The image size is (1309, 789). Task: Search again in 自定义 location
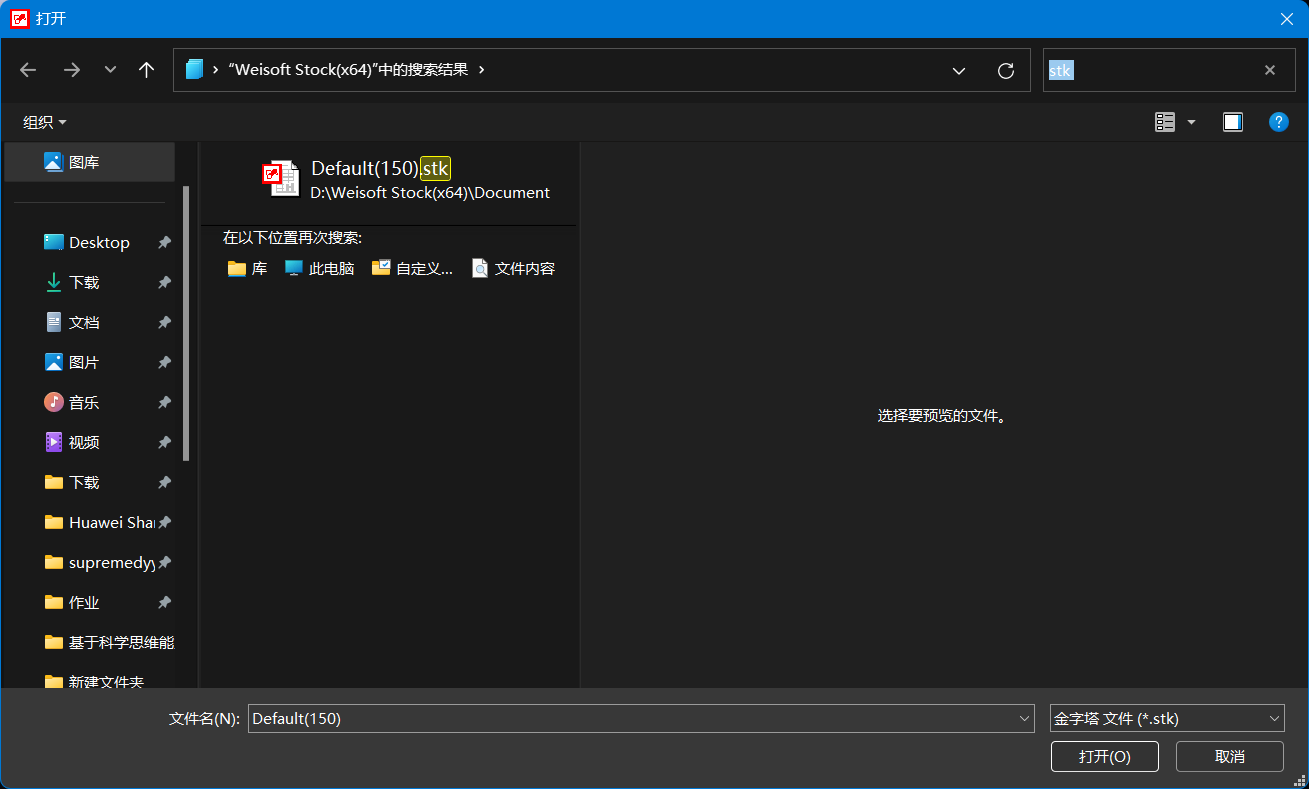tap(412, 268)
